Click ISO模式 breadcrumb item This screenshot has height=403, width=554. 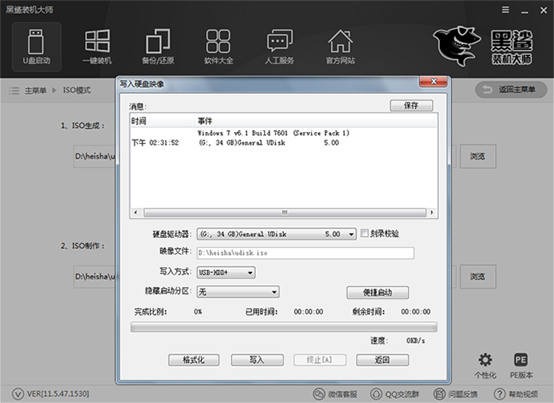click(x=77, y=90)
